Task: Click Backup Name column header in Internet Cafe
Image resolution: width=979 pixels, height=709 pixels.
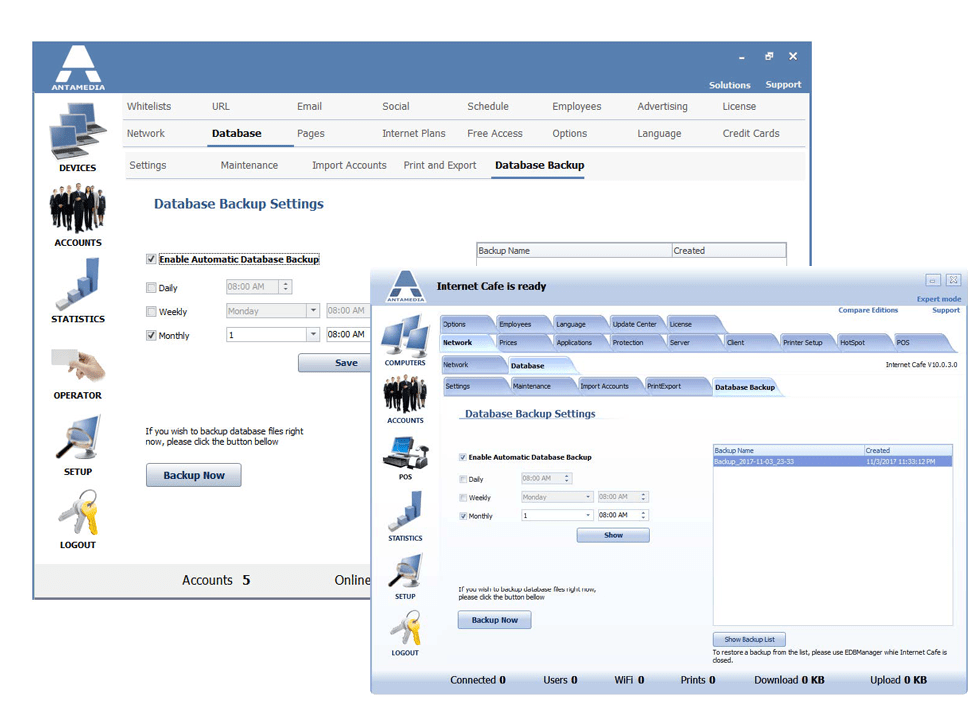Action: tap(789, 450)
